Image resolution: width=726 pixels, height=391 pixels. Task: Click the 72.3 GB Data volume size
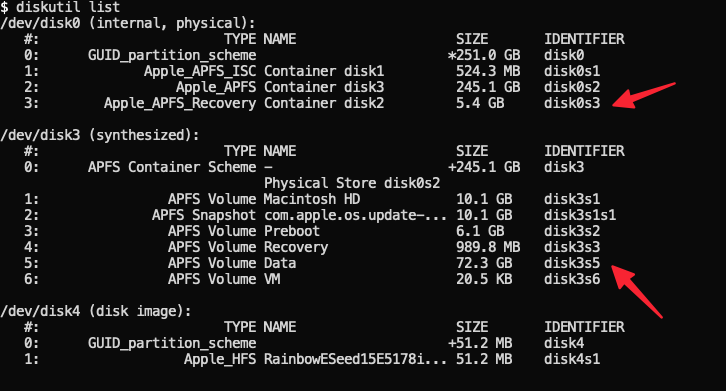484,263
